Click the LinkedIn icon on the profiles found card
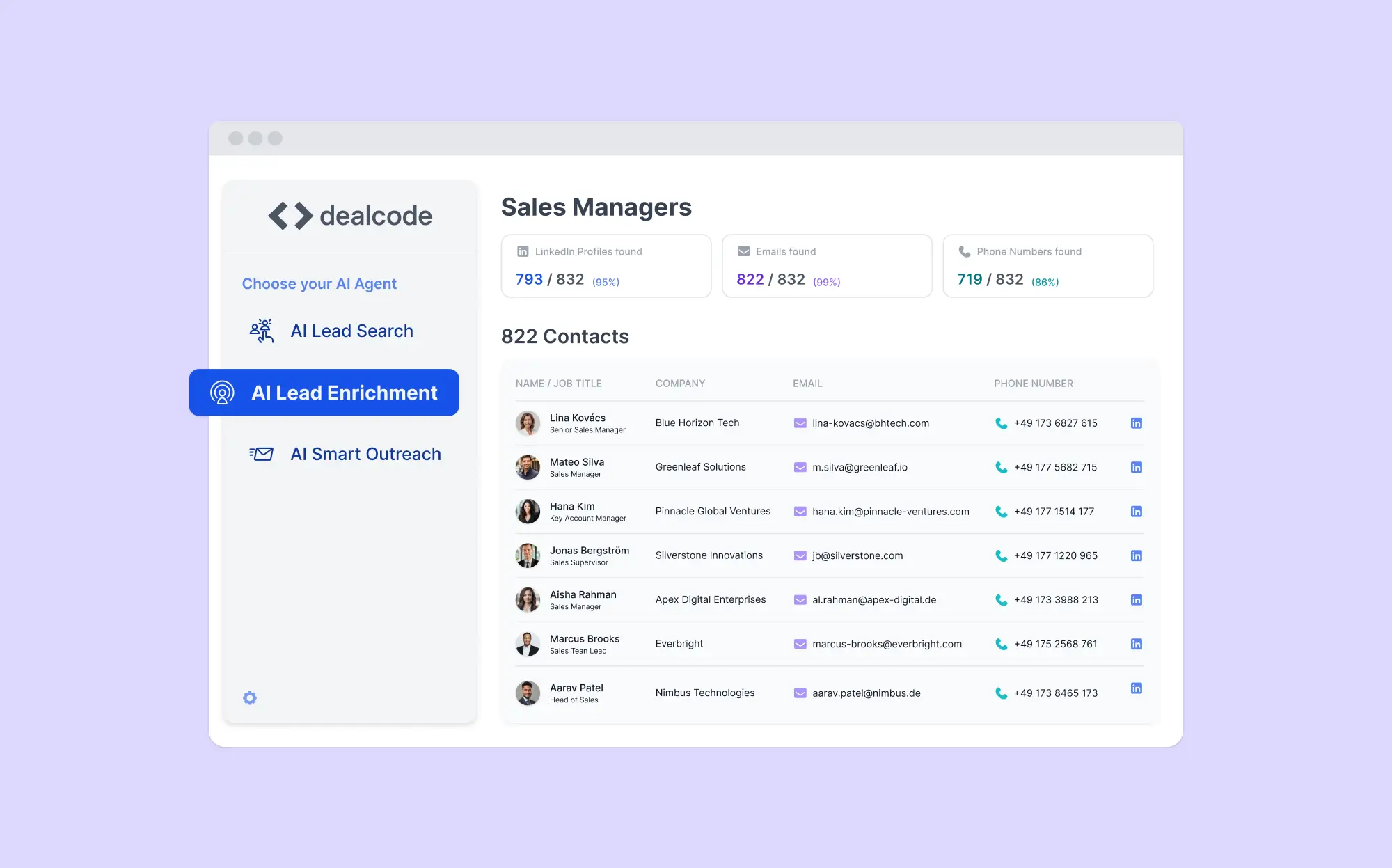 521,251
